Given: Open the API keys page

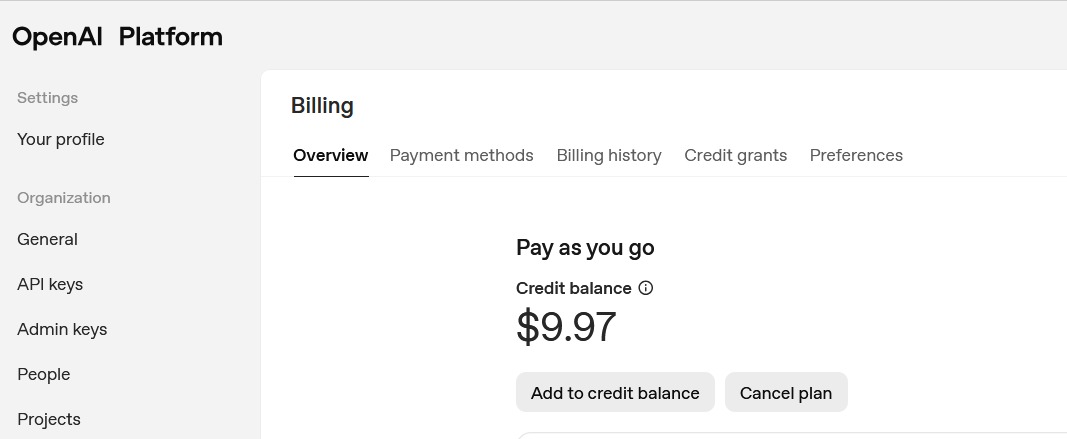Looking at the screenshot, I should pos(50,284).
